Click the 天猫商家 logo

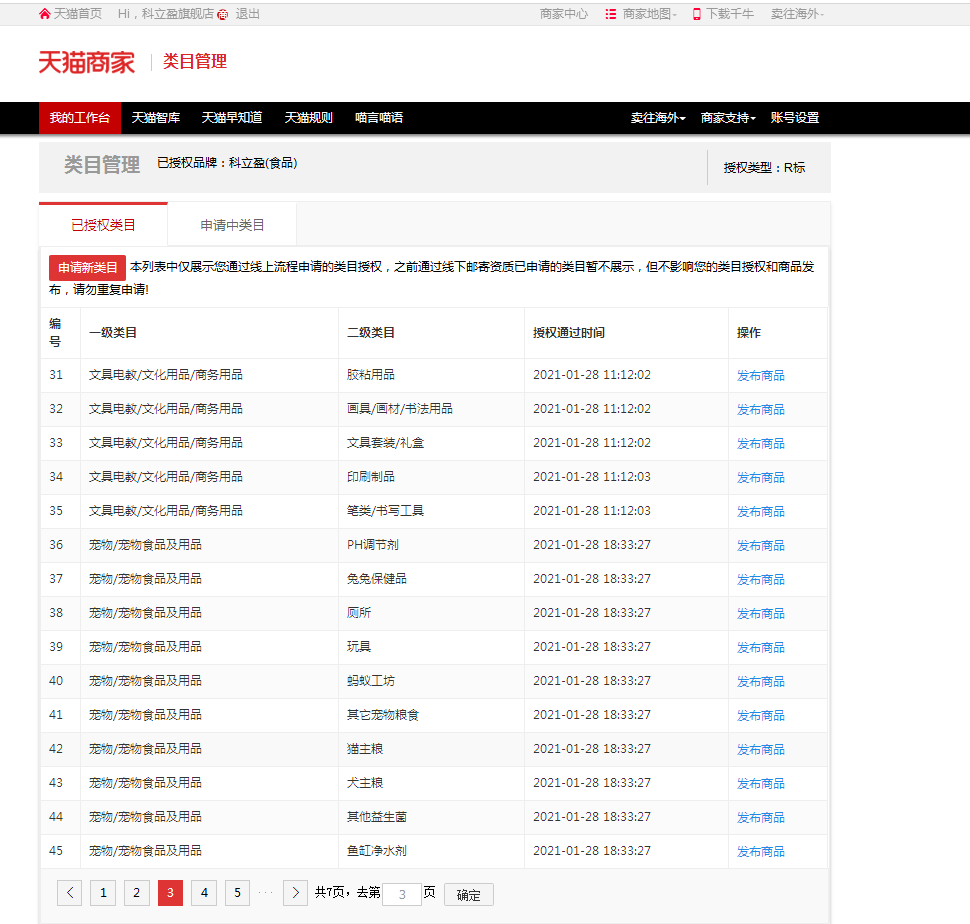pyautogui.click(x=87, y=62)
